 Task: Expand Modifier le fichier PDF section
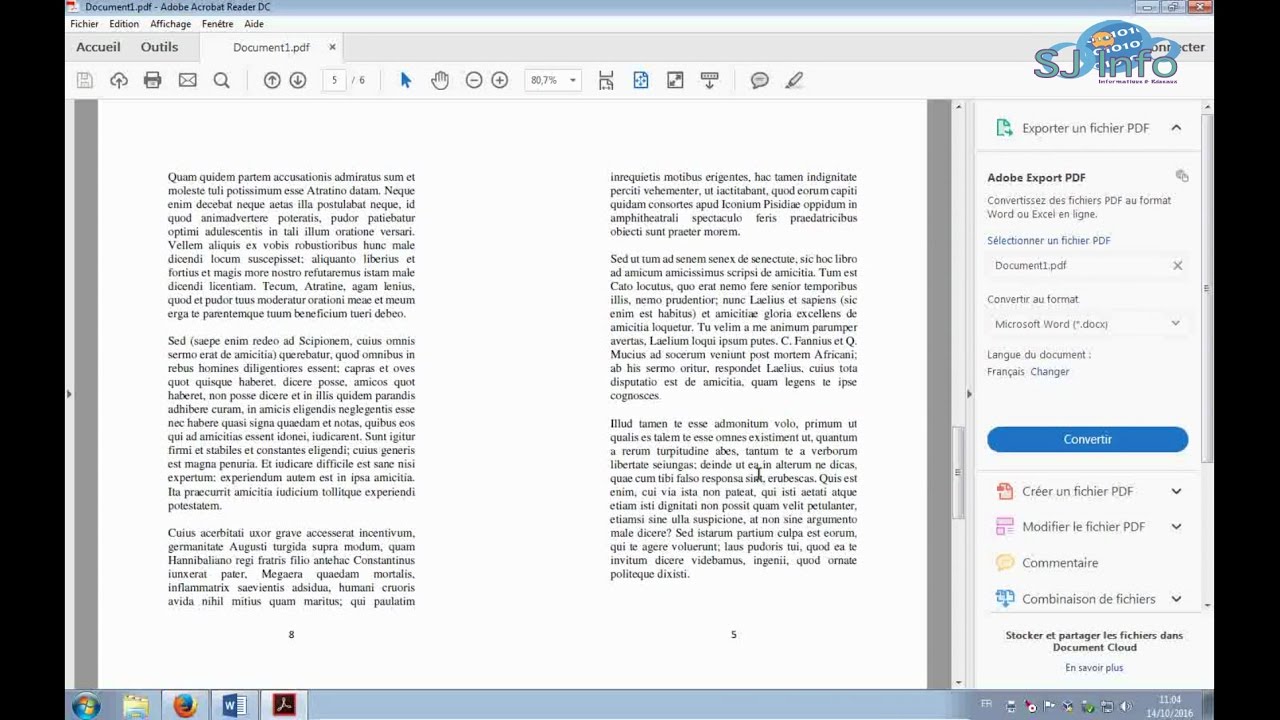point(1176,527)
